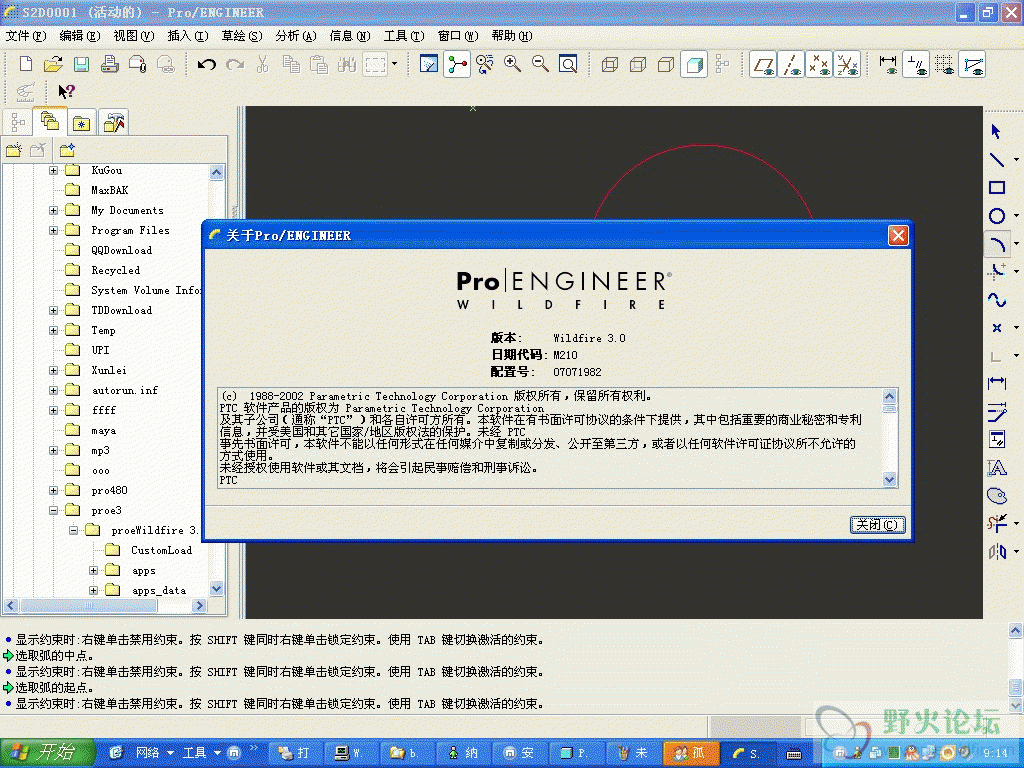Screen dimensions: 1024x768
Task: Collapse the proe3 folder
Action: (54, 511)
